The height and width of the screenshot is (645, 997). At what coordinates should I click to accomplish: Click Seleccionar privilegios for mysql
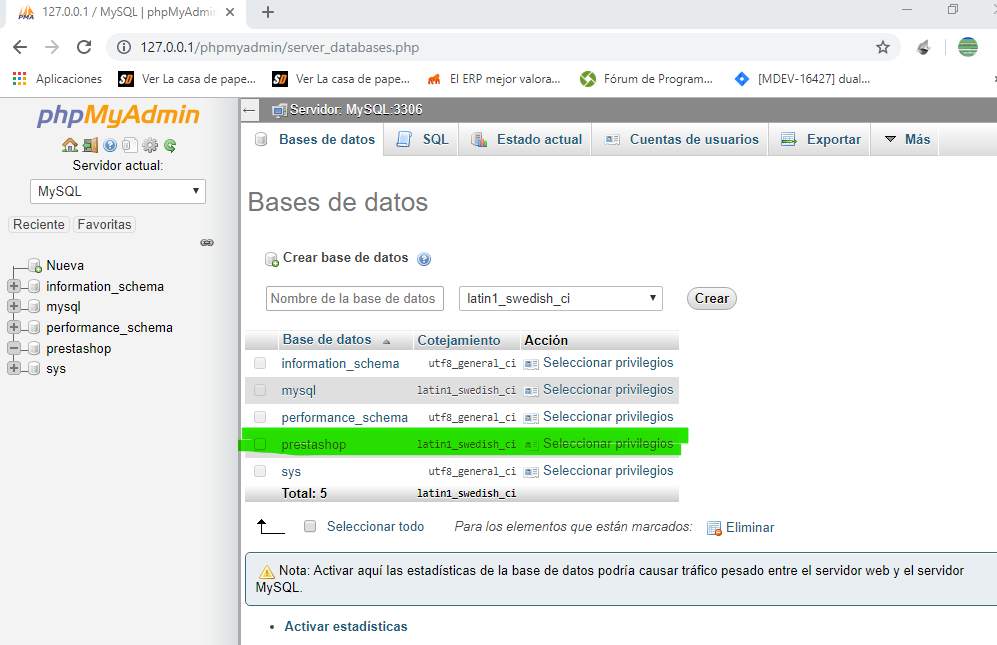click(608, 389)
